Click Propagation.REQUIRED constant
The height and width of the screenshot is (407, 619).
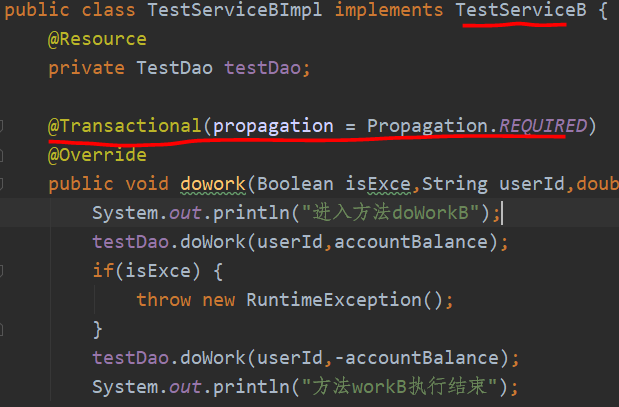click(x=477, y=126)
